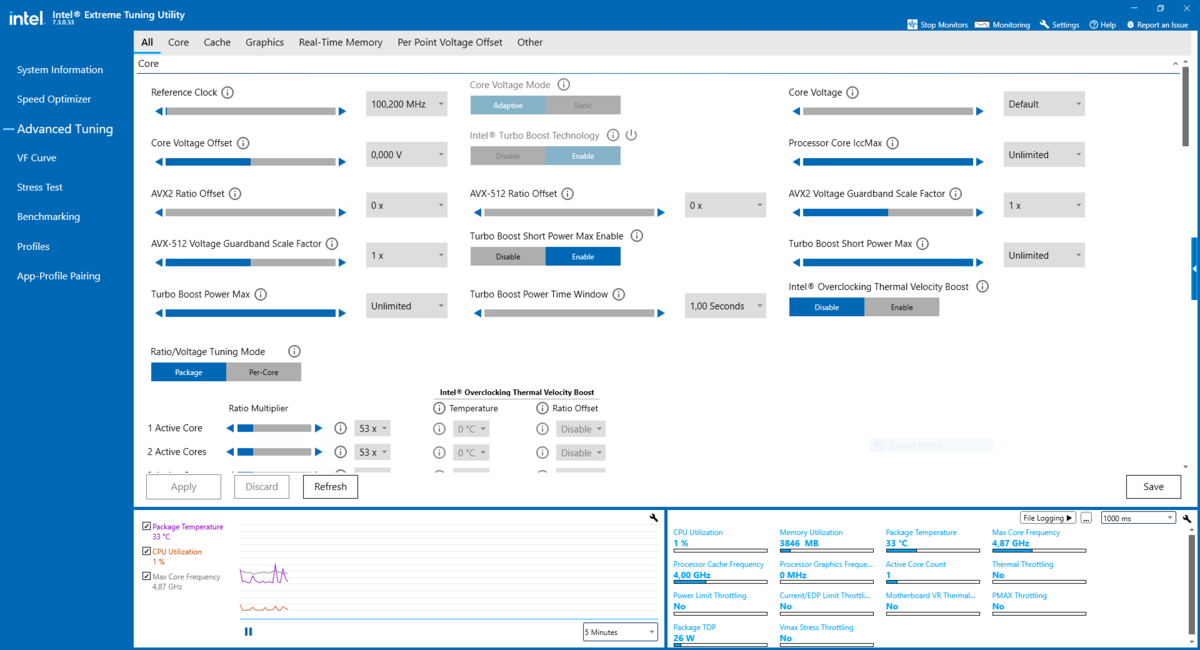The image size is (1200, 650).
Task: Open 1 Active Core 53 x dropdown
Action: 372,428
